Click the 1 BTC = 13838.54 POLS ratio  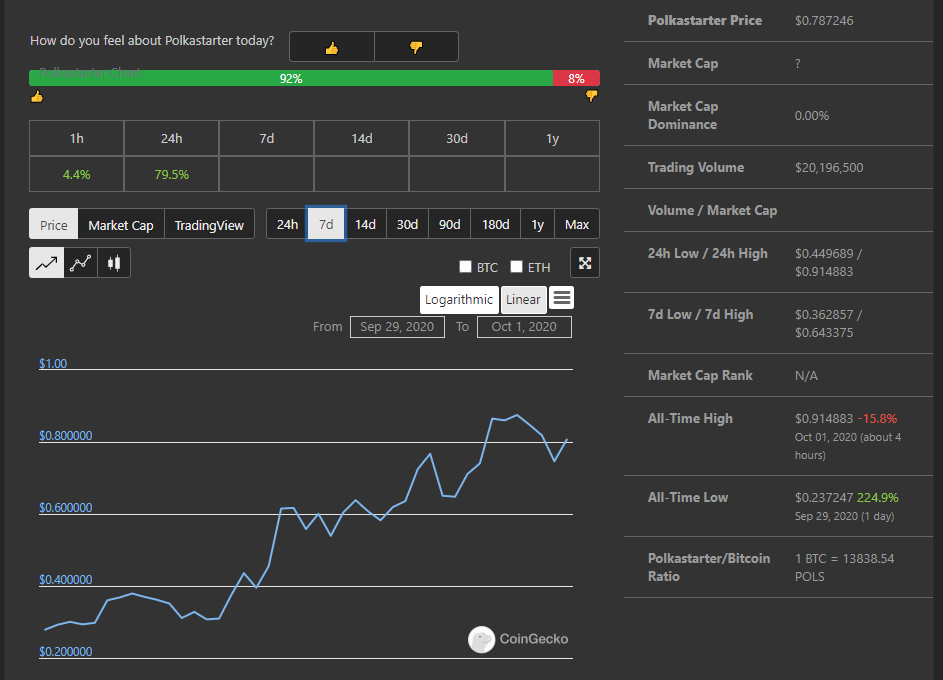click(x=844, y=568)
